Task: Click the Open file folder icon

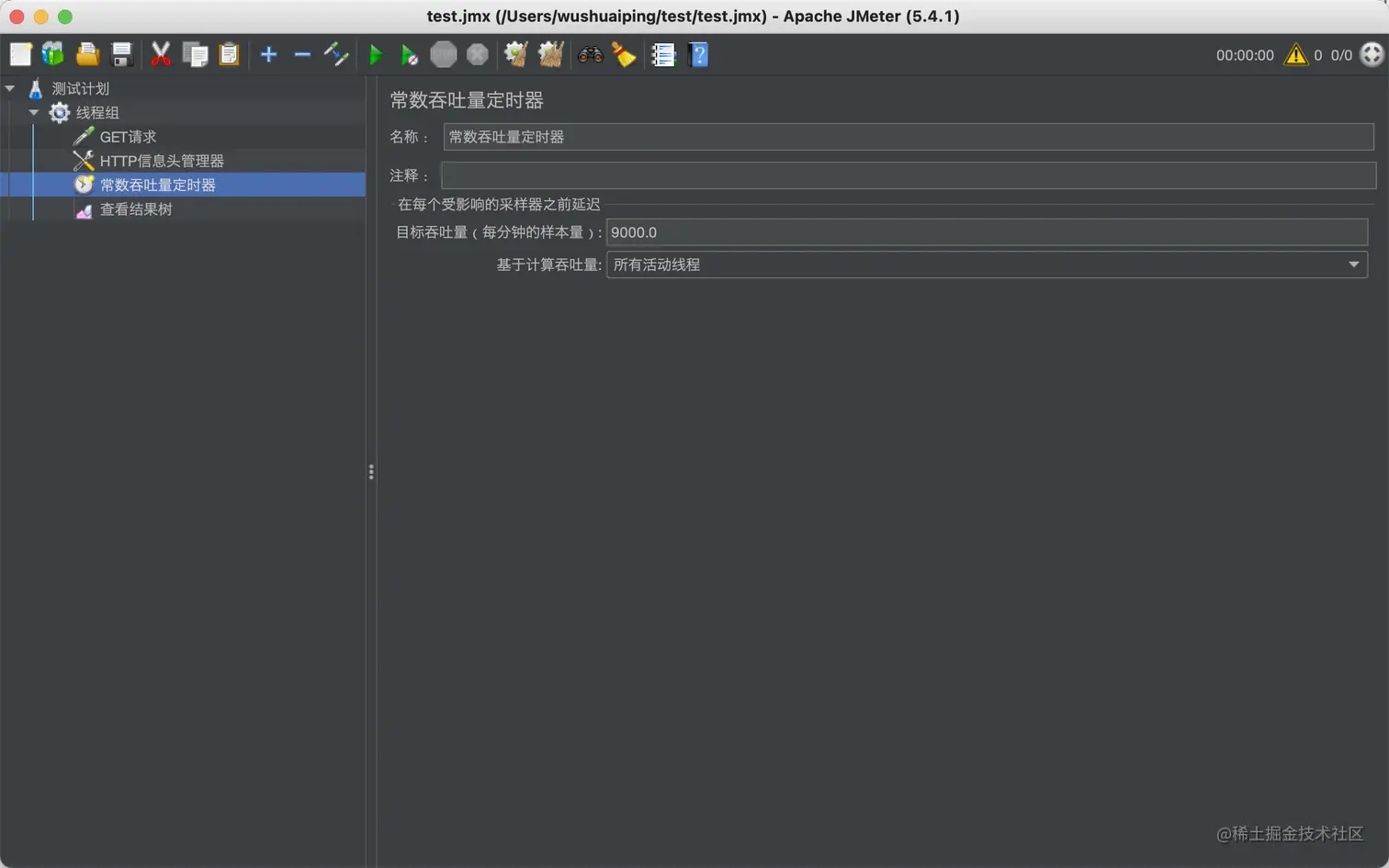Action: (x=87, y=55)
